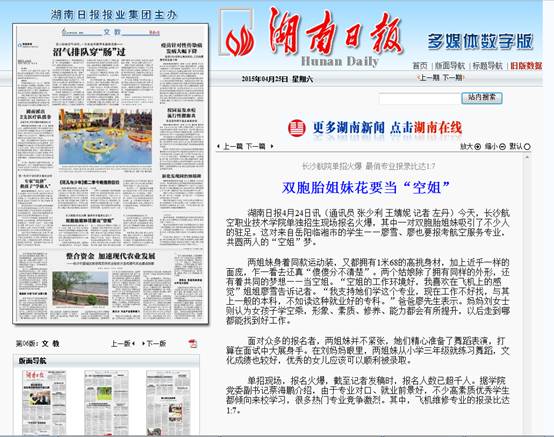Click the right arrow beside 下一篇

[272, 146]
